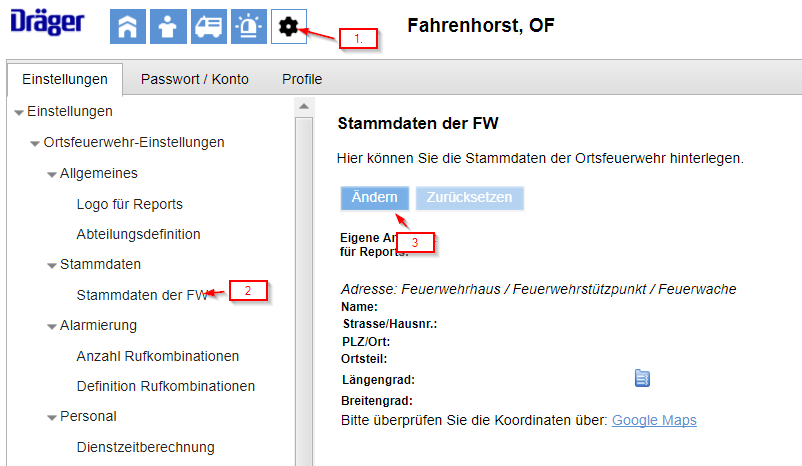
Task: Open the Google Maps link
Action: (x=654, y=420)
